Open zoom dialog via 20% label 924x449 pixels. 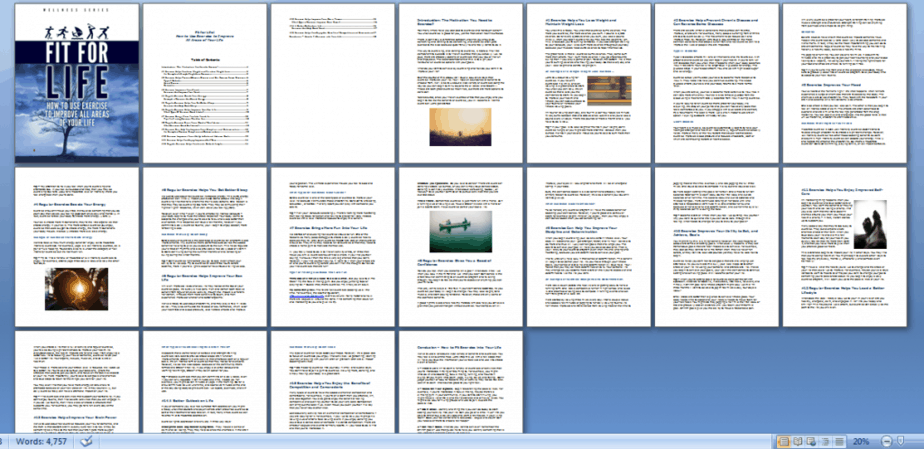point(861,441)
